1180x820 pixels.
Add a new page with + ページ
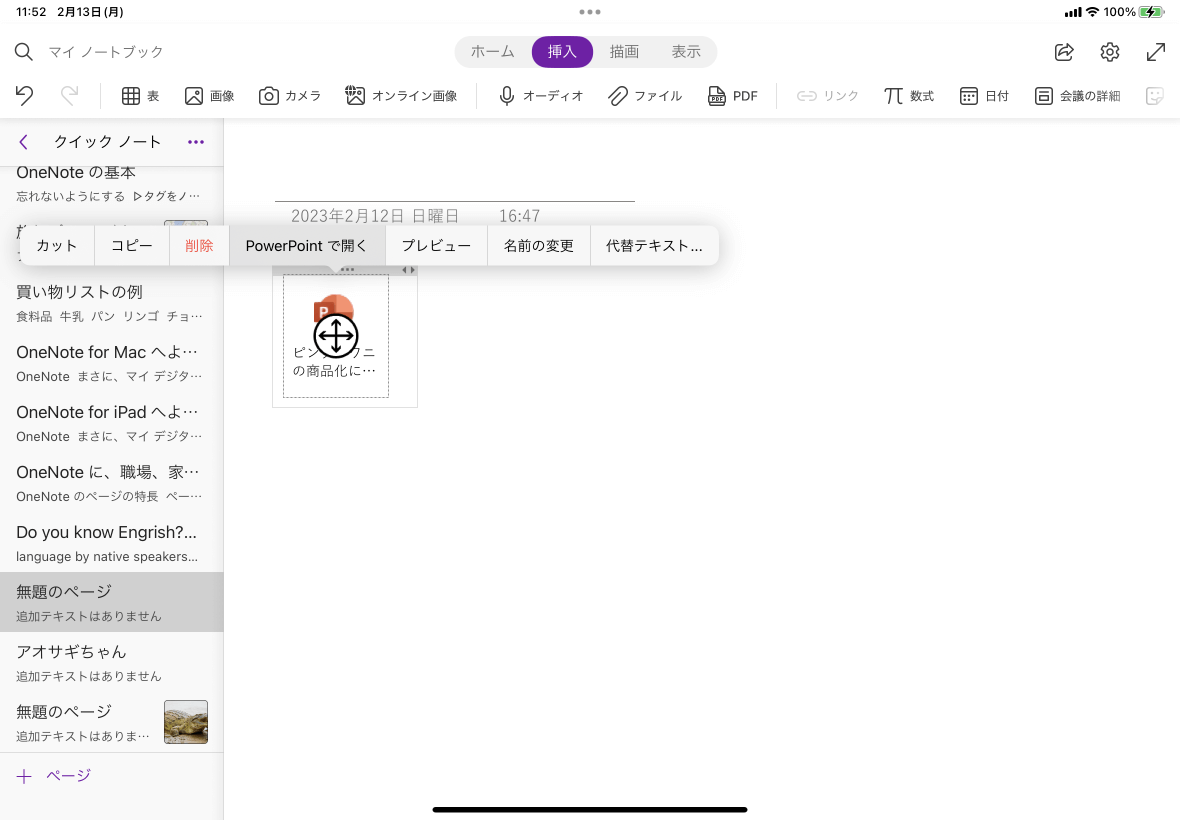[x=53, y=776]
